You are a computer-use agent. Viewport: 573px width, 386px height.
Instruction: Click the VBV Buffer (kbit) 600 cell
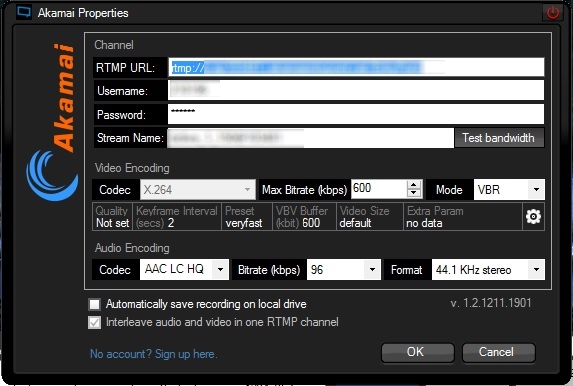tap(304, 217)
